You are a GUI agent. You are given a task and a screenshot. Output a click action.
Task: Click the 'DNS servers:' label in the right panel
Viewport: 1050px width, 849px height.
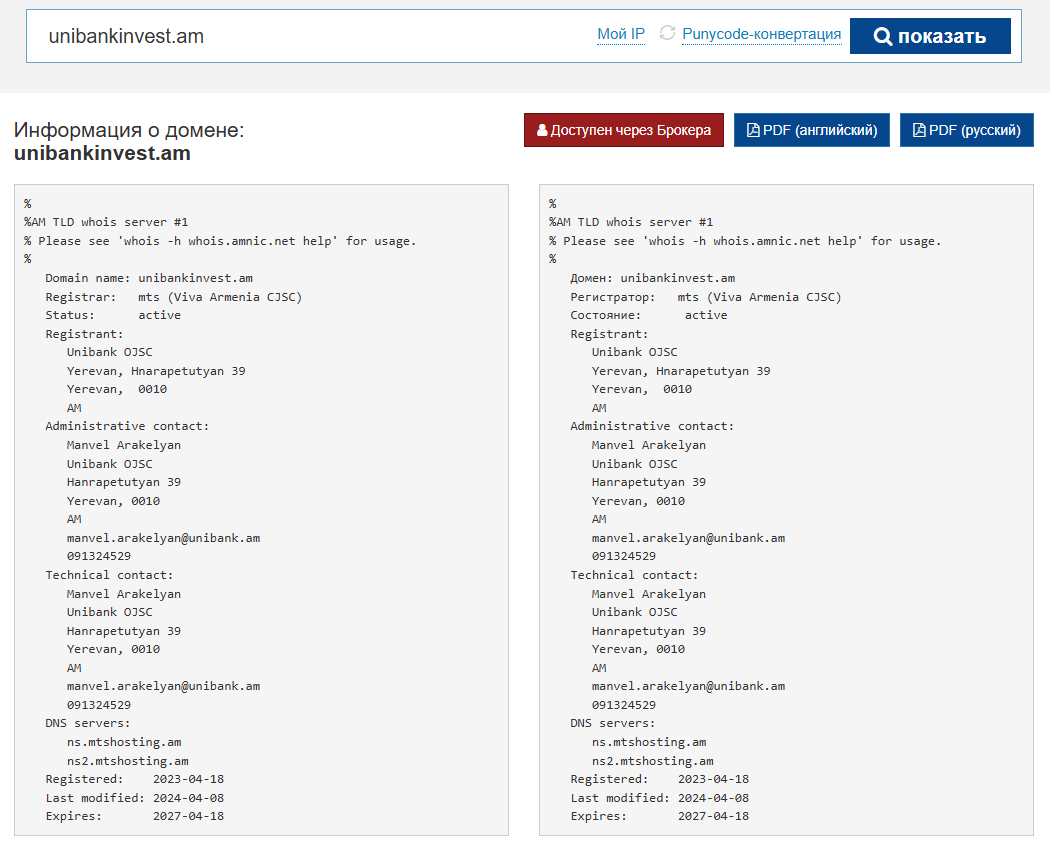[613, 724]
